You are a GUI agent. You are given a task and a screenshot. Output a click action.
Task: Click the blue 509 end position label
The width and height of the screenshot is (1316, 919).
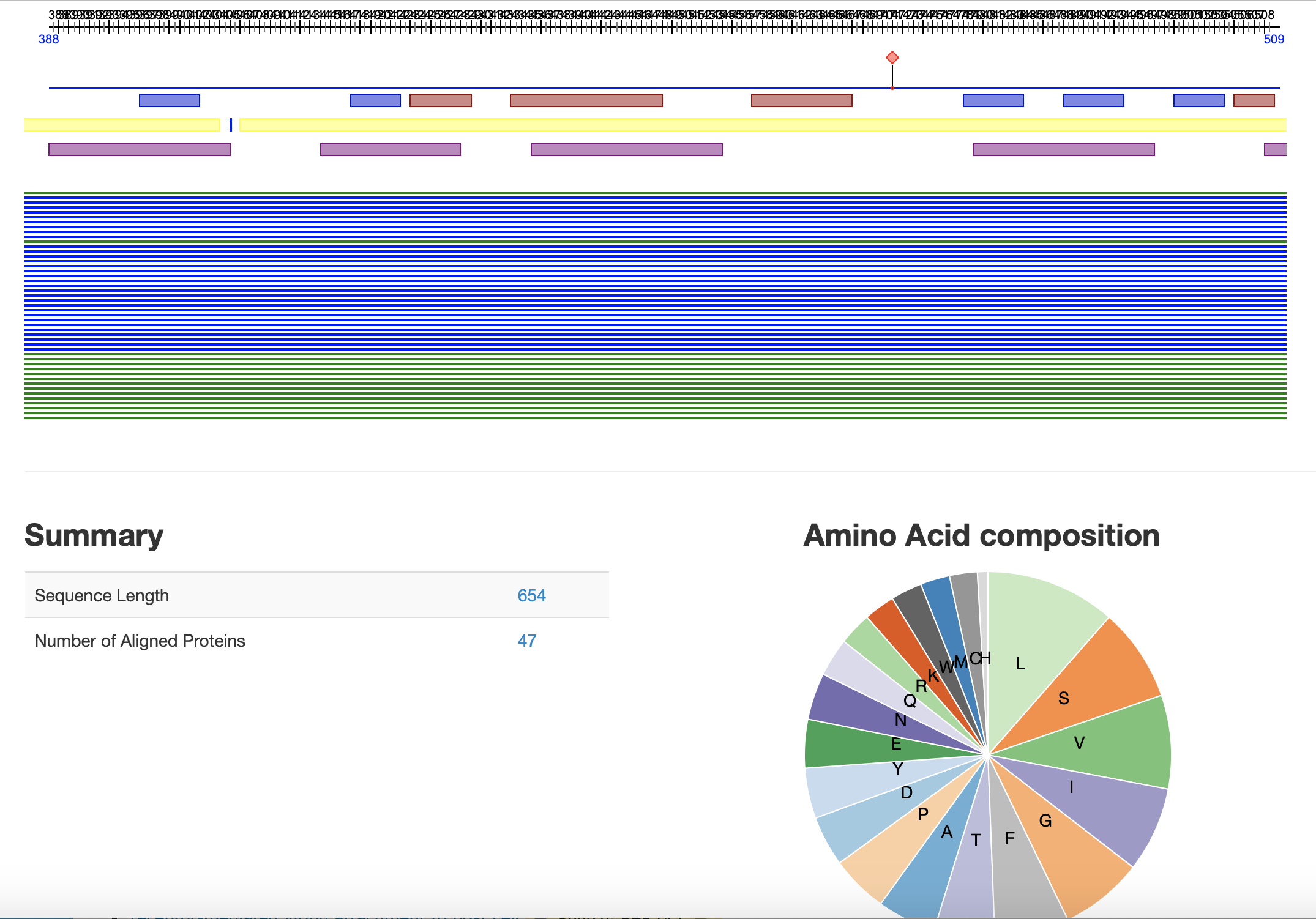(x=1274, y=40)
